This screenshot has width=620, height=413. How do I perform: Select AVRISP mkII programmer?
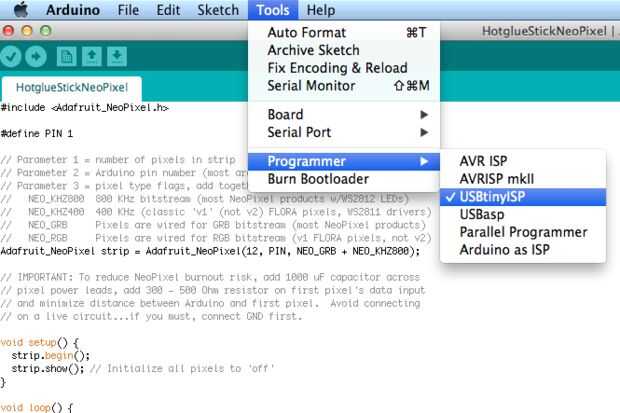(x=523, y=179)
